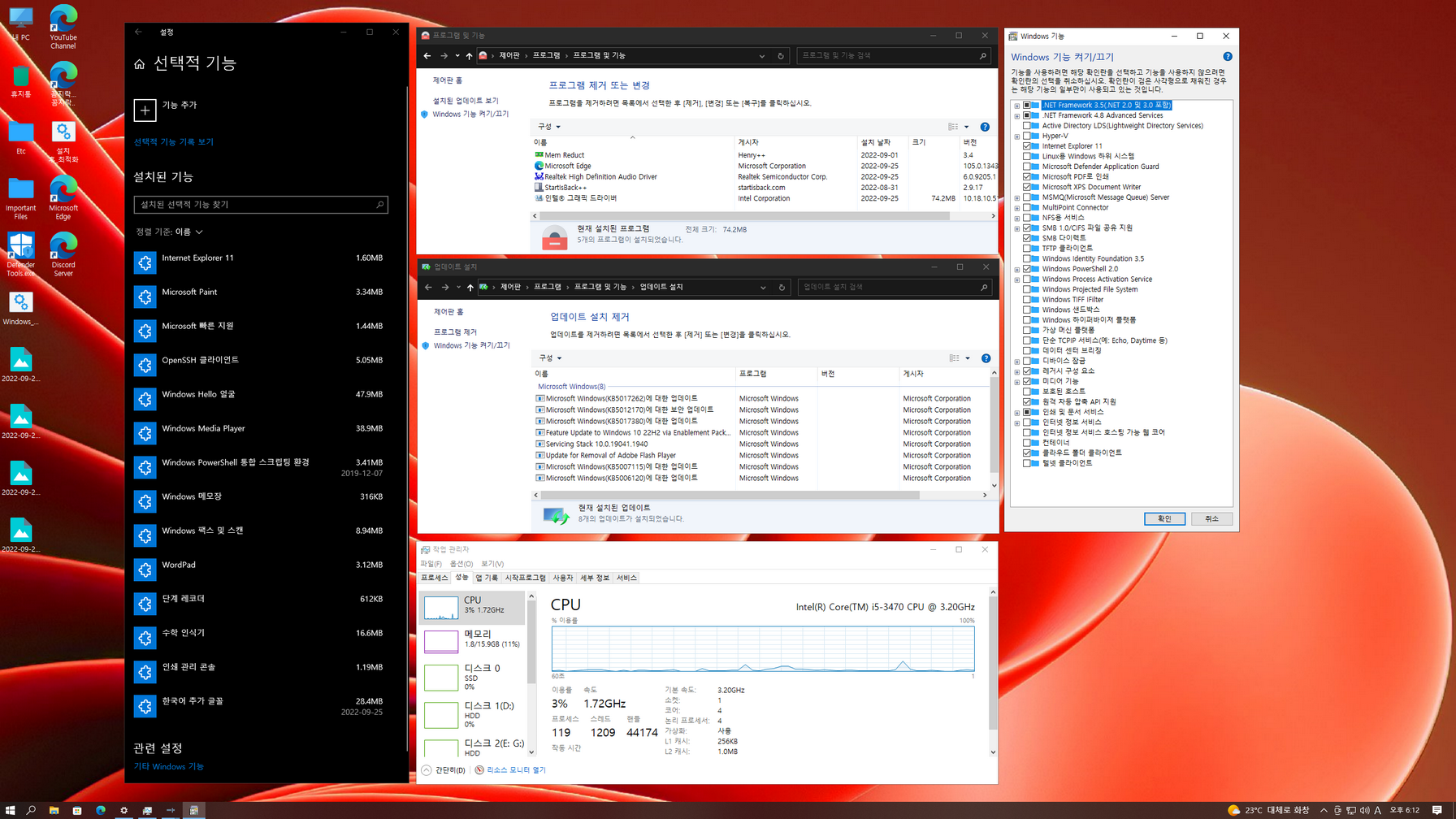Open the Discord Server desktop shortcut
Screen dimensions: 1456x819
tap(63, 253)
